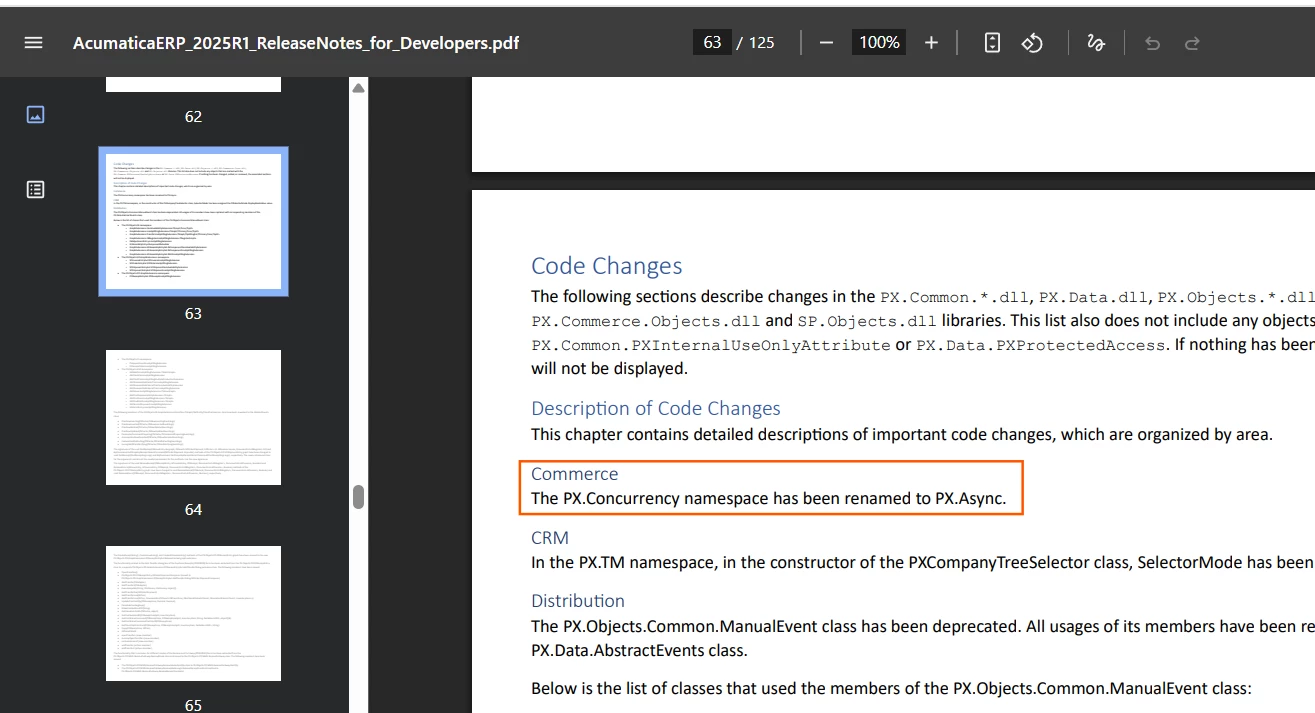Click the thumbnail panel scrollbar handle
The width and height of the screenshot is (1315, 713).
tap(358, 497)
